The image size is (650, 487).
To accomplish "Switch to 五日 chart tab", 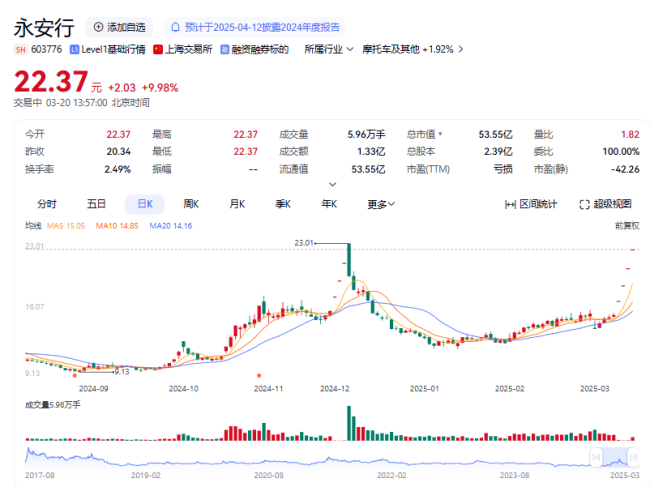I will point(96,204).
